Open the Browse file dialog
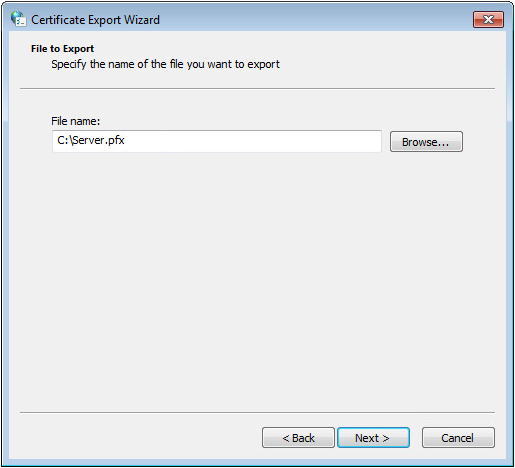Screen dimensions: 515x468 click(426, 142)
